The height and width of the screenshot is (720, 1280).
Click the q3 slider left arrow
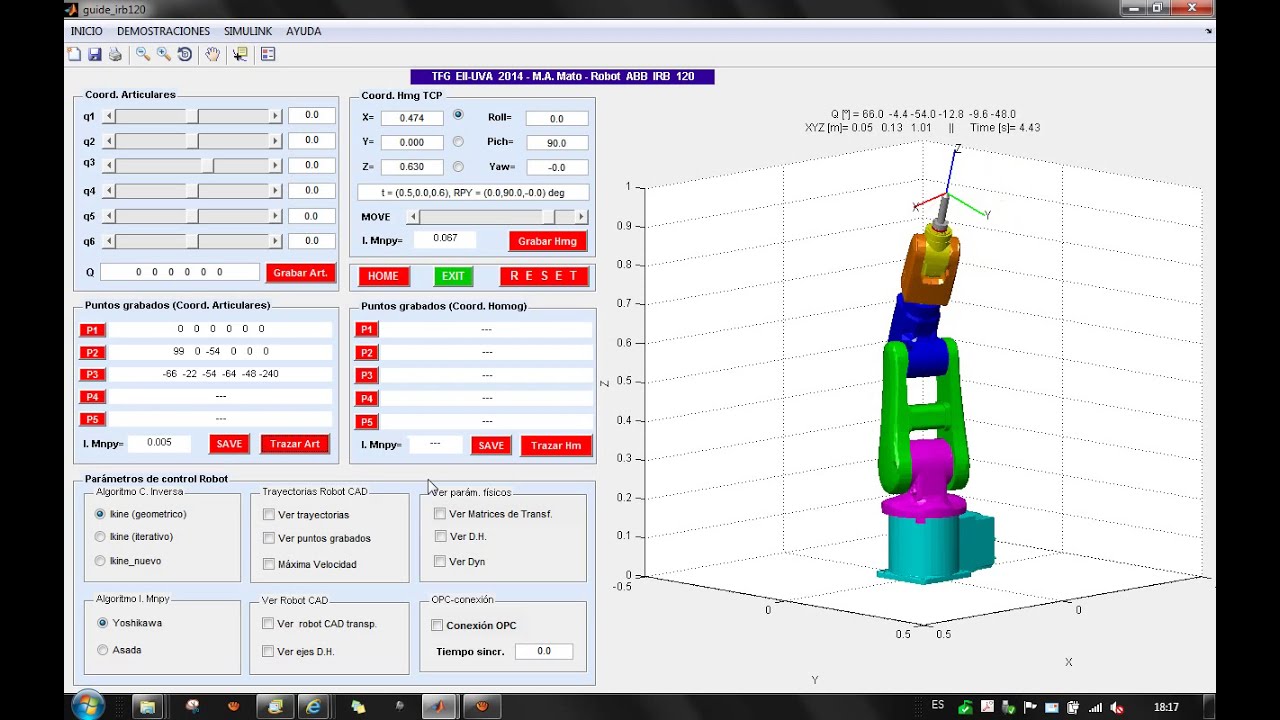[110, 166]
